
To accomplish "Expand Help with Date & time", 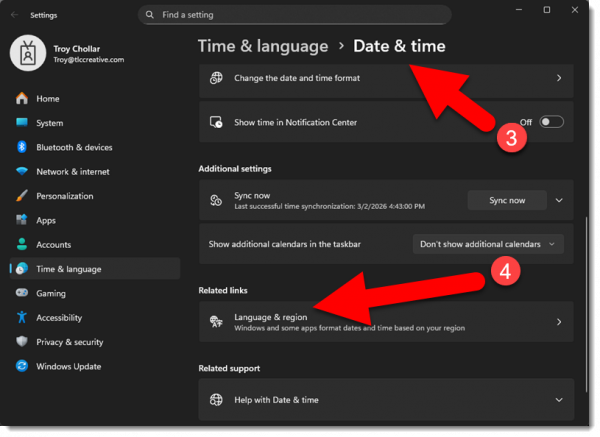I will [x=385, y=400].
